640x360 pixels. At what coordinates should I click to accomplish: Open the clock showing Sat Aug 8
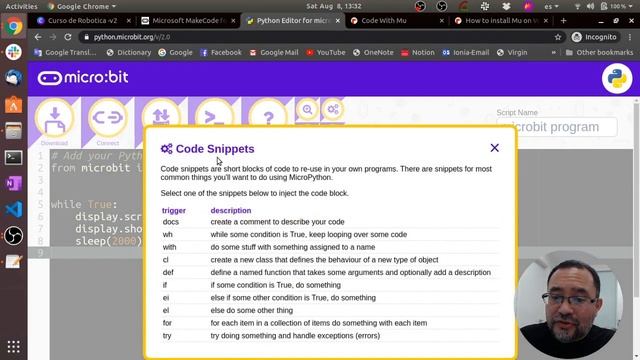pyautogui.click(x=334, y=6)
